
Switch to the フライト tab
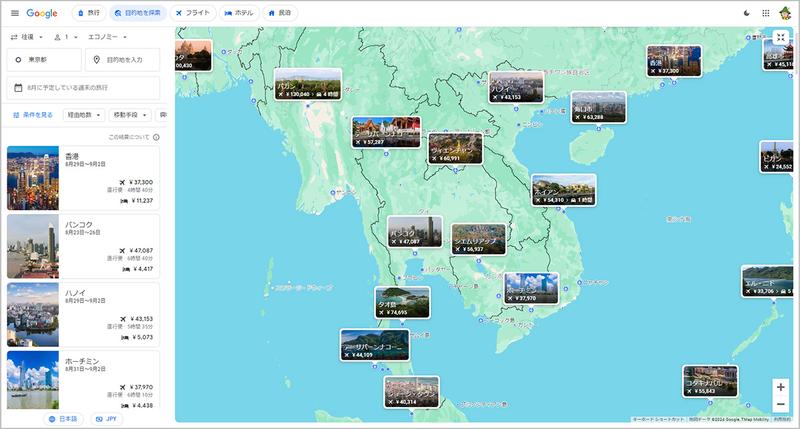(193, 13)
